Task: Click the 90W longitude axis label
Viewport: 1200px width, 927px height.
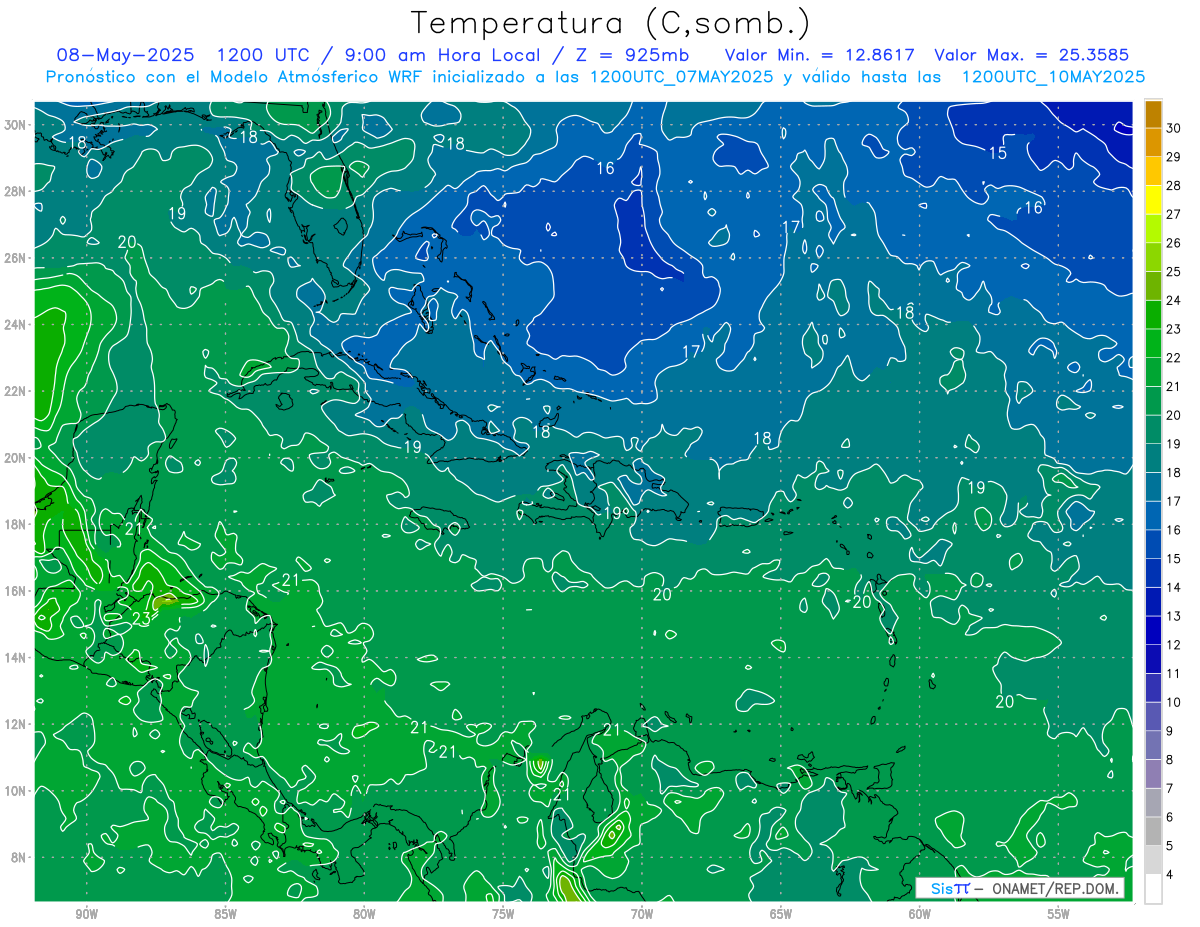Action: (x=86, y=915)
